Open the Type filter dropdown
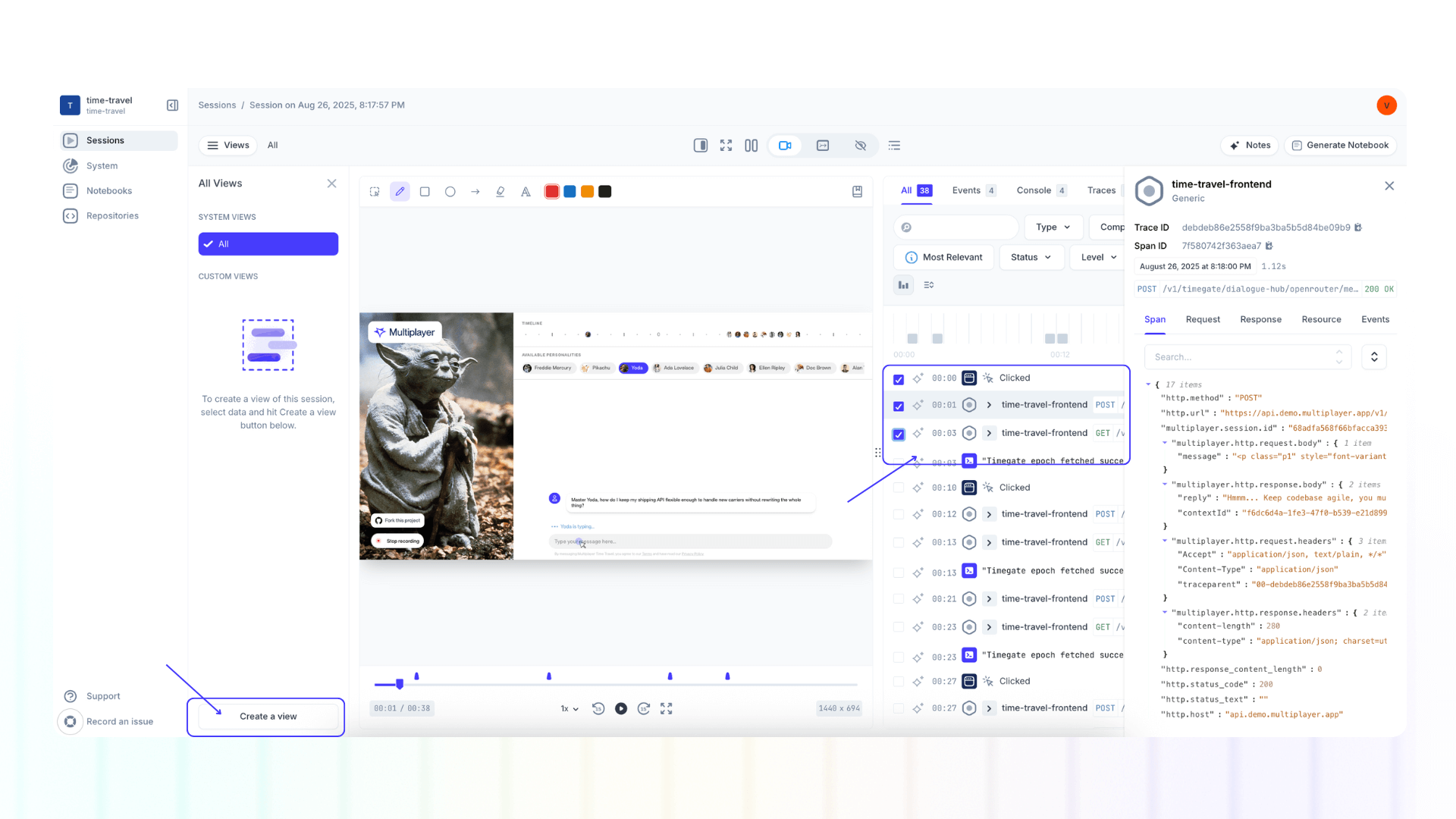The image size is (1456, 819). click(x=1053, y=227)
